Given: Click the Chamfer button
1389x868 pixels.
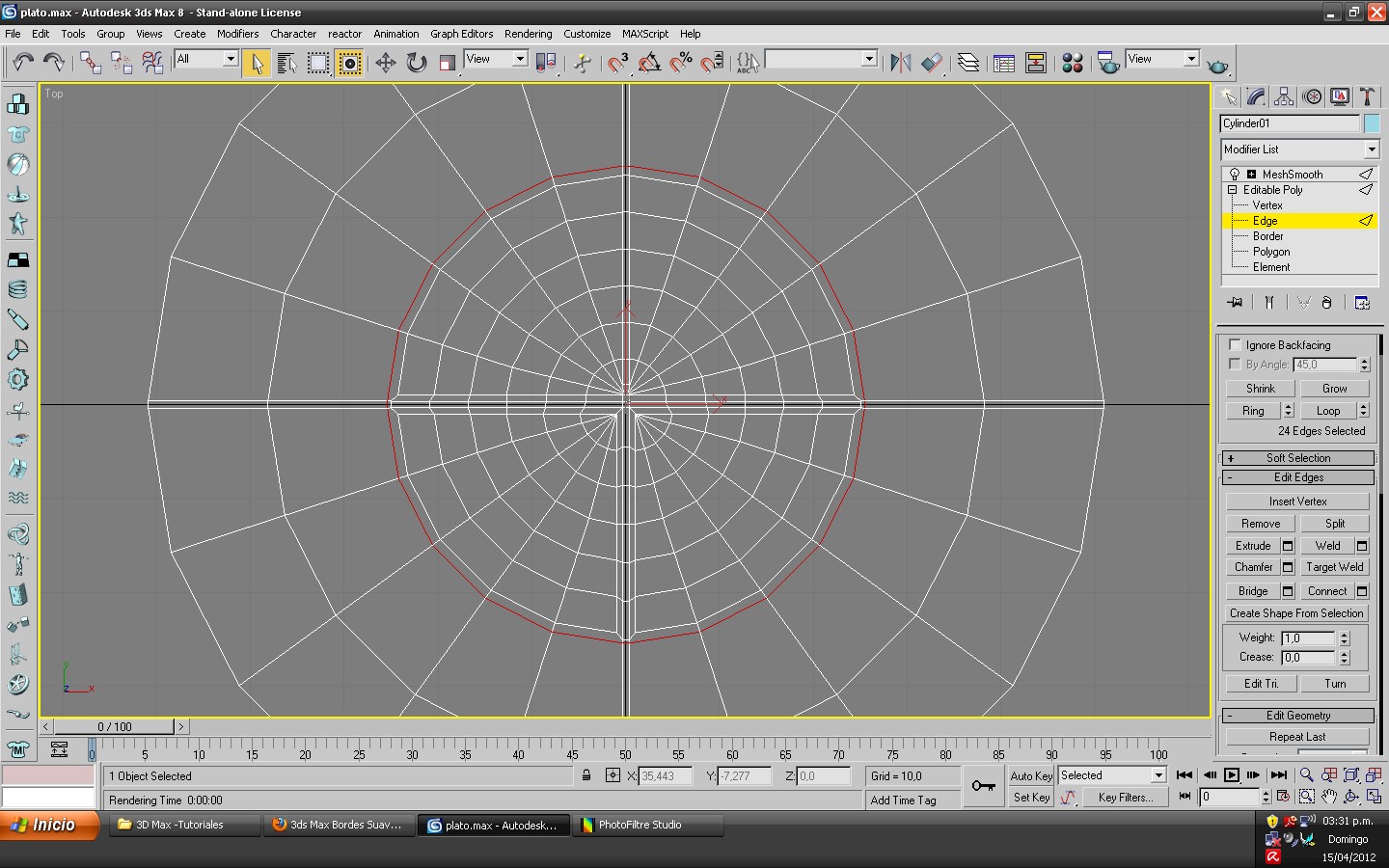Looking at the screenshot, I should tap(1253, 567).
